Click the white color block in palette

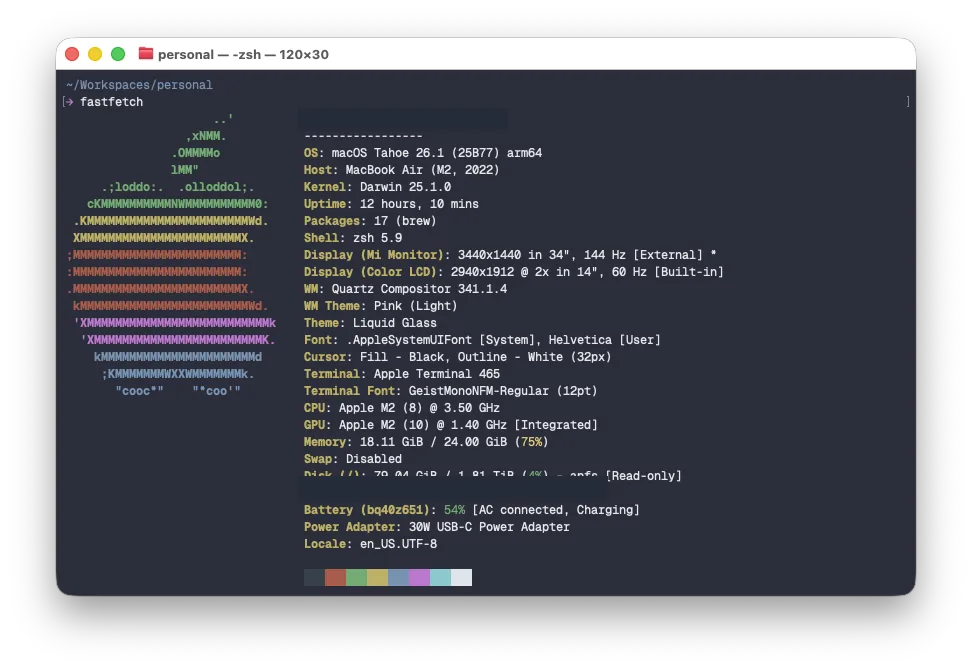462,578
